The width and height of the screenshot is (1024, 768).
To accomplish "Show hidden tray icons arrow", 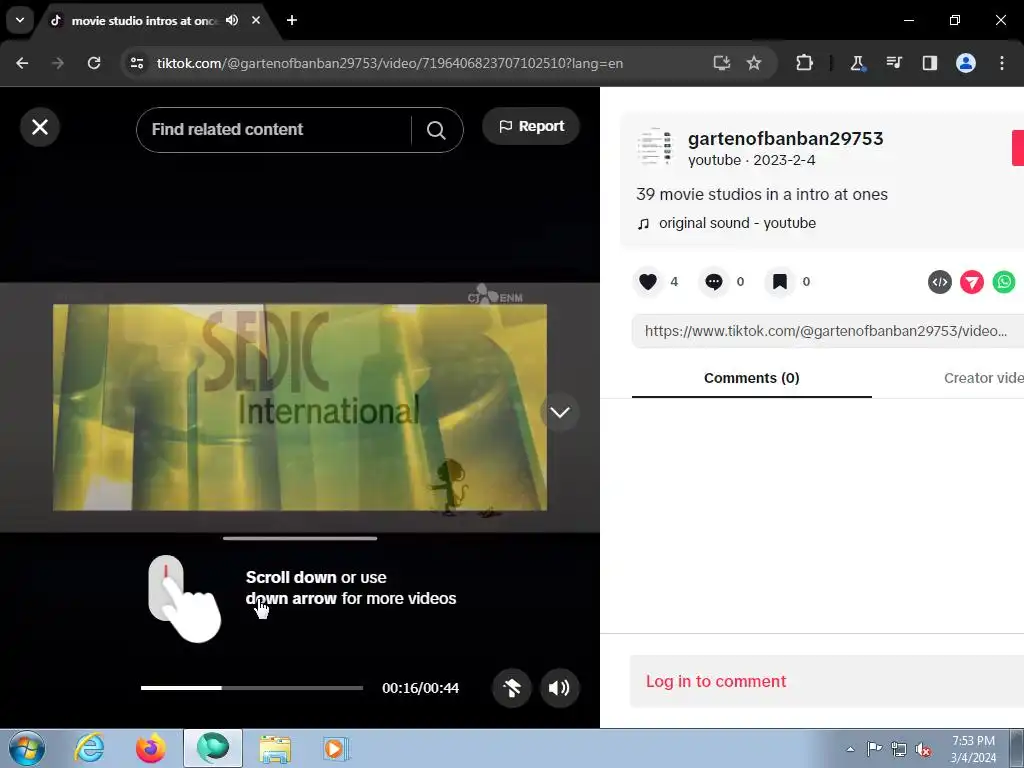I will point(850,749).
